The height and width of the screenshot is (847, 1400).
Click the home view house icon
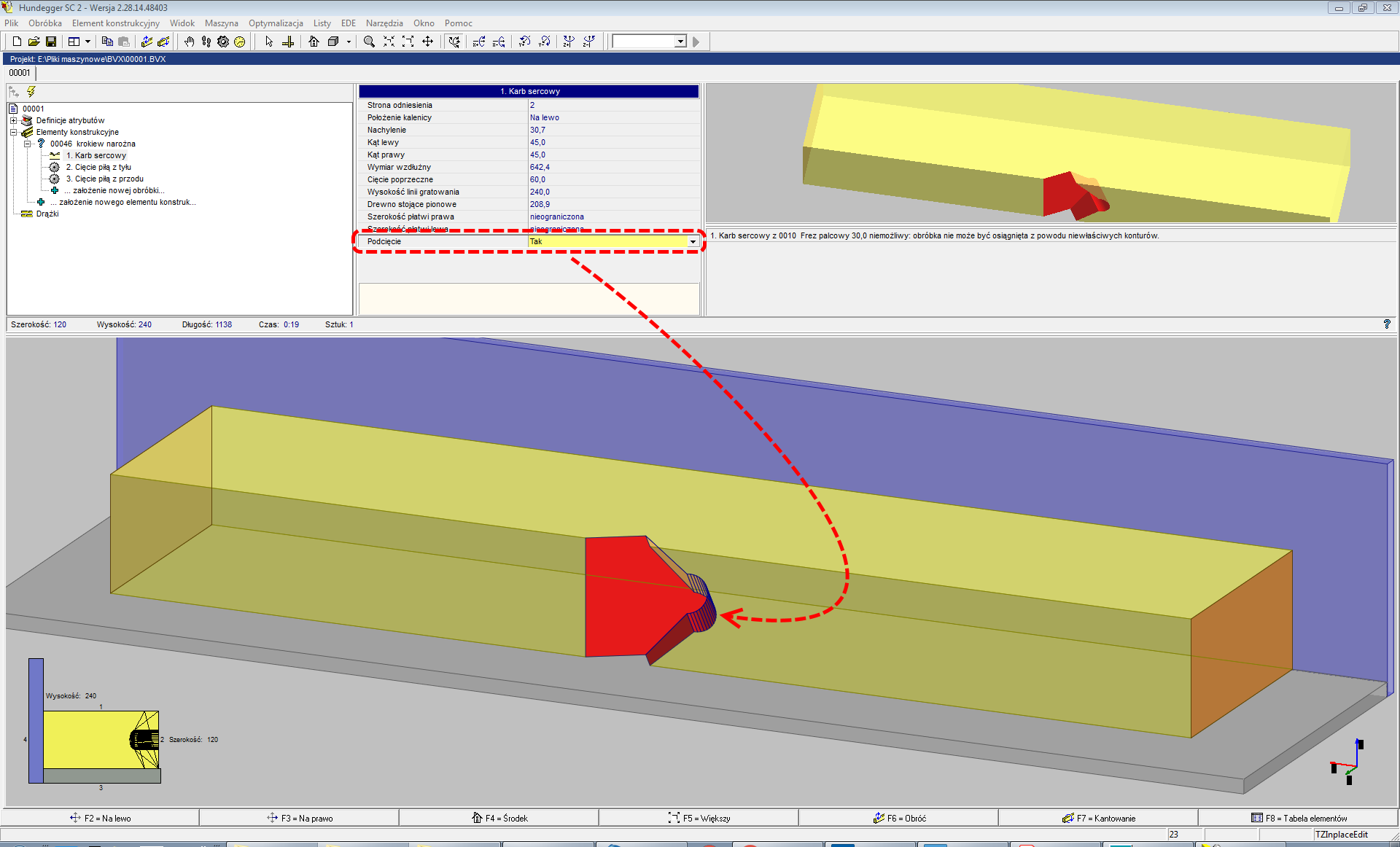(x=314, y=42)
